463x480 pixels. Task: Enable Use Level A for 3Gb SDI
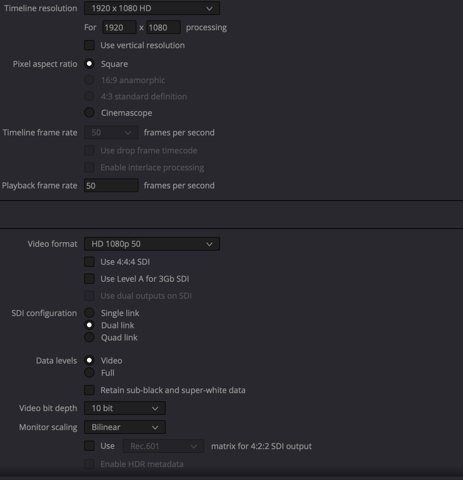click(89, 279)
